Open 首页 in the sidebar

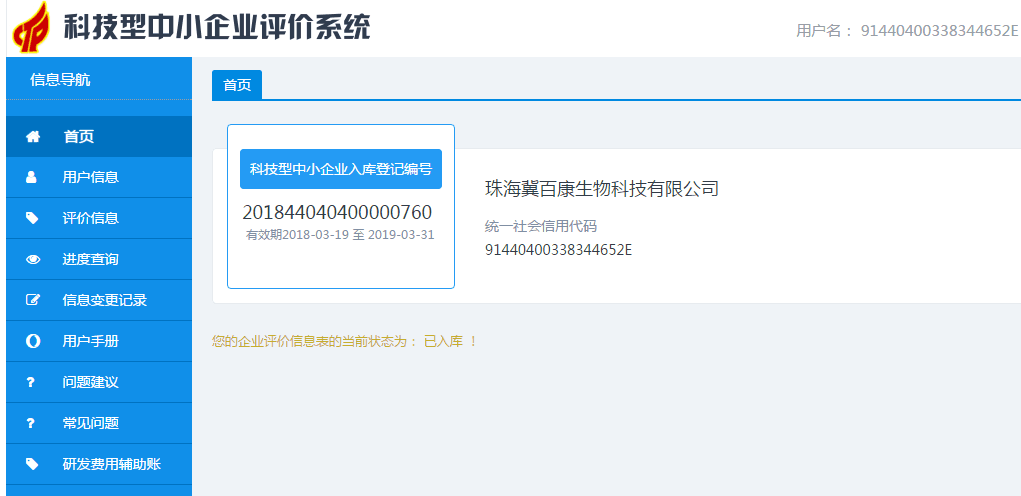[x=99, y=137]
